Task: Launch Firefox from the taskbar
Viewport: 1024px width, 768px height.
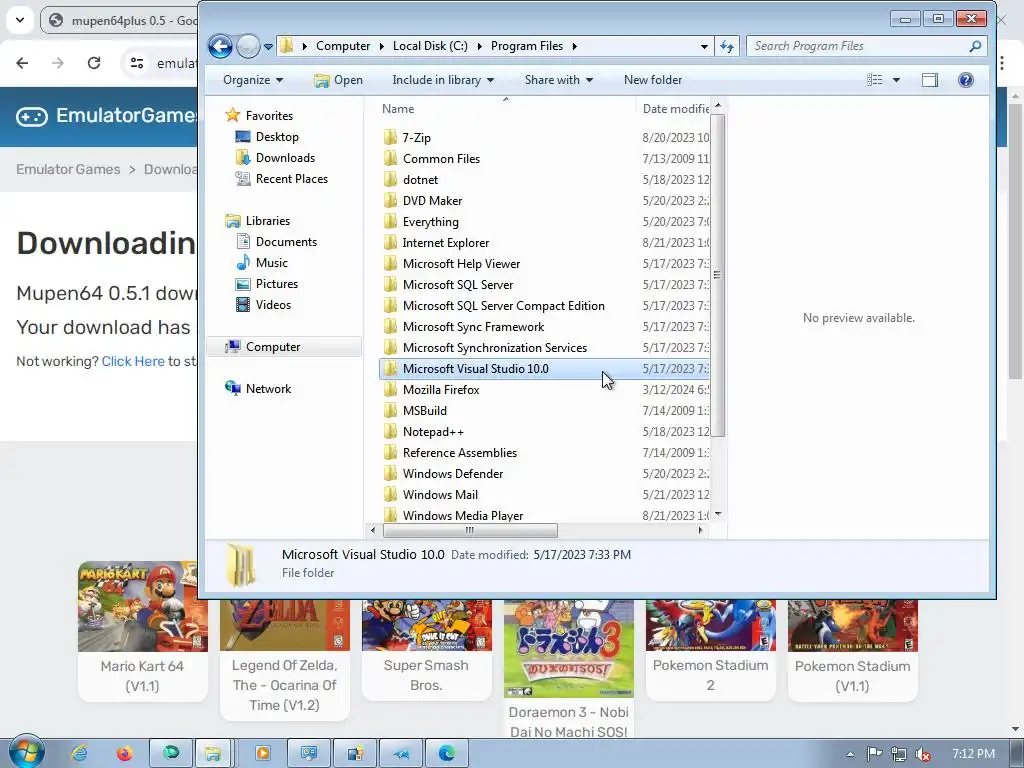Action: pos(124,754)
